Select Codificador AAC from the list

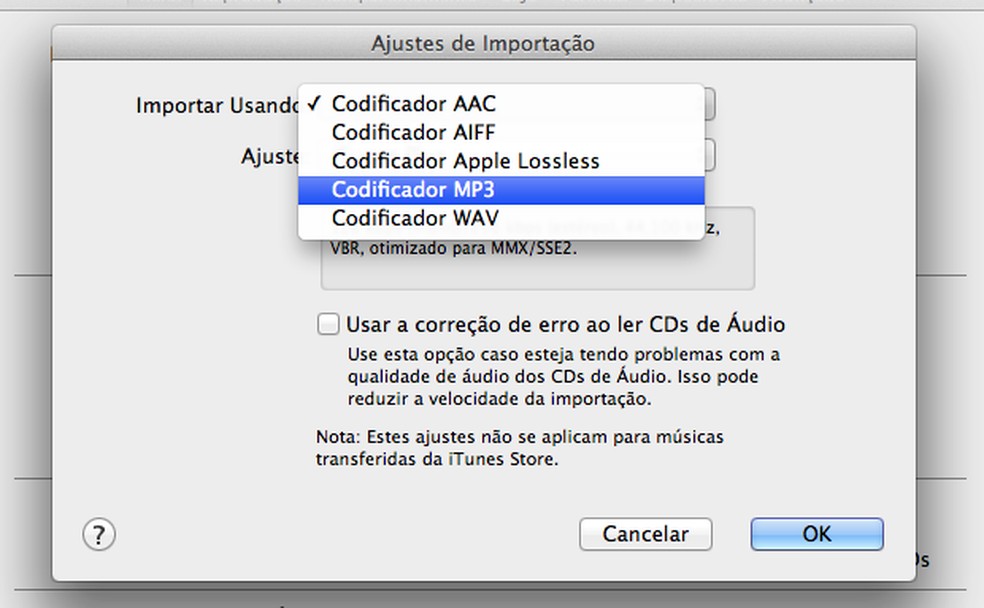[x=413, y=103]
